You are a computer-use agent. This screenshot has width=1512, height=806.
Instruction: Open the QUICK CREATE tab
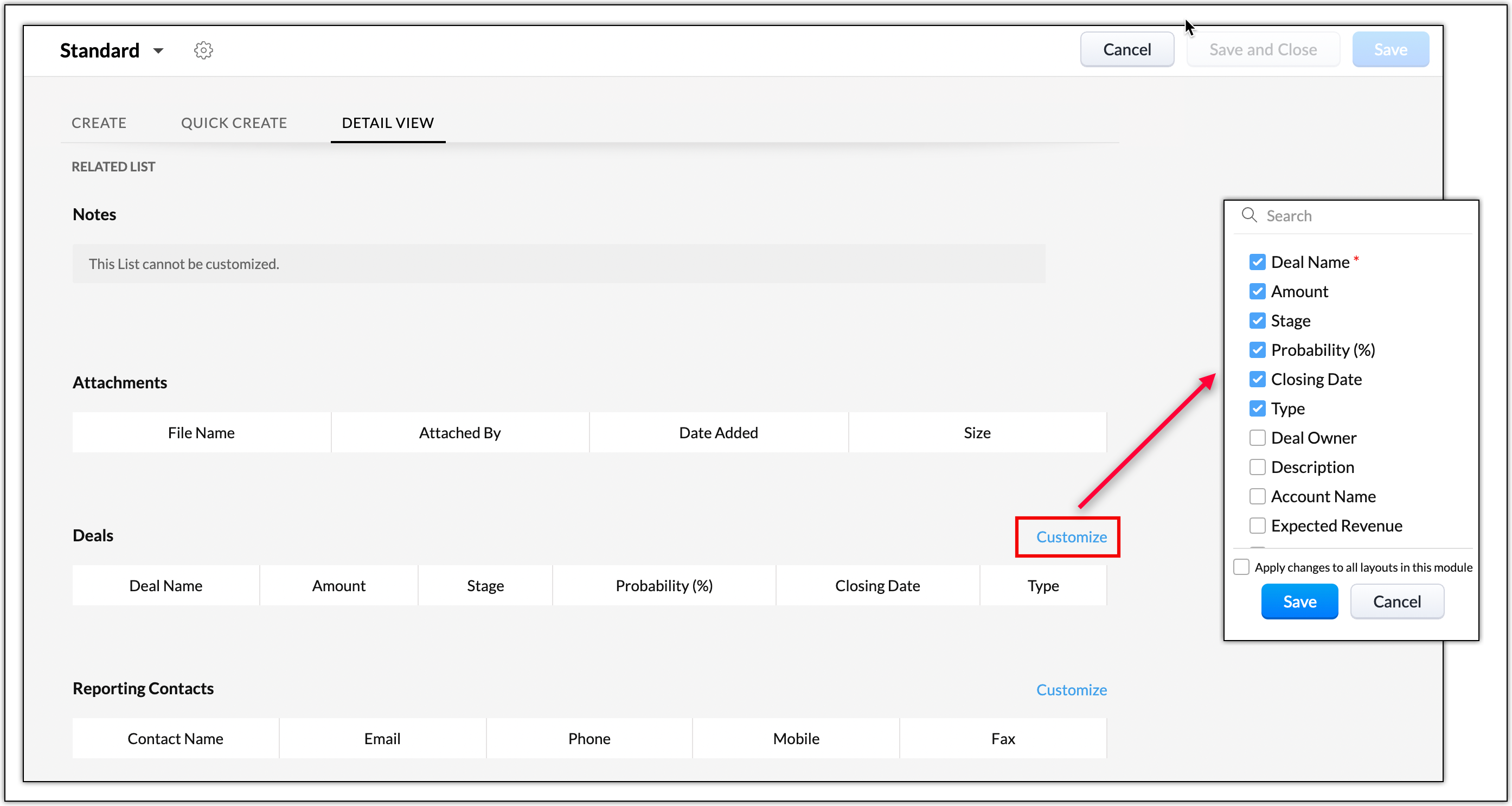(x=234, y=123)
